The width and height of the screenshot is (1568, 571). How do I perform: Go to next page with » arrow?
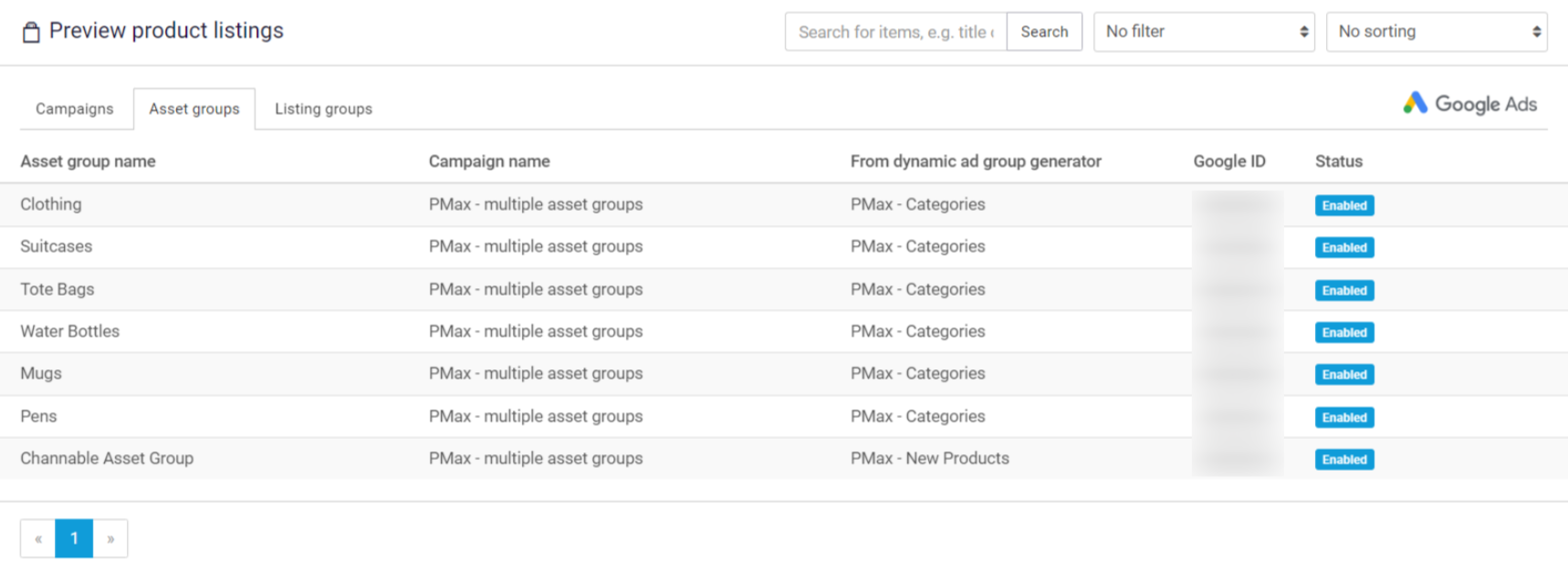tap(110, 538)
